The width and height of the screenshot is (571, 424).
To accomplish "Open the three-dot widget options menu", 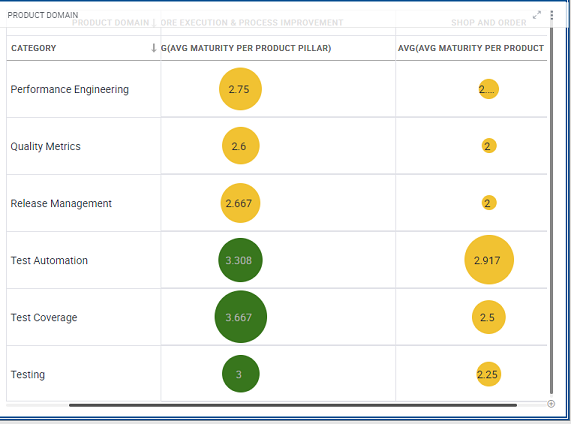I will click(x=552, y=15).
